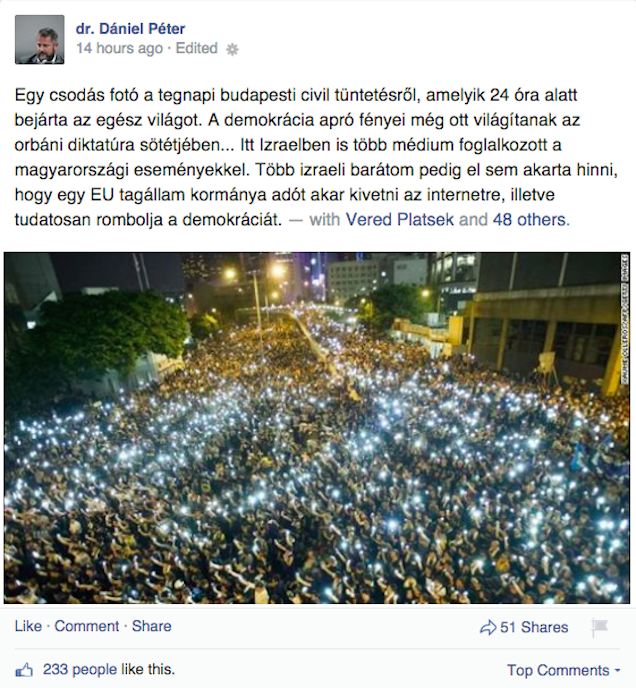Click the post's Hungarian text body
Screen dimensions: 636x688
[x=316, y=157]
